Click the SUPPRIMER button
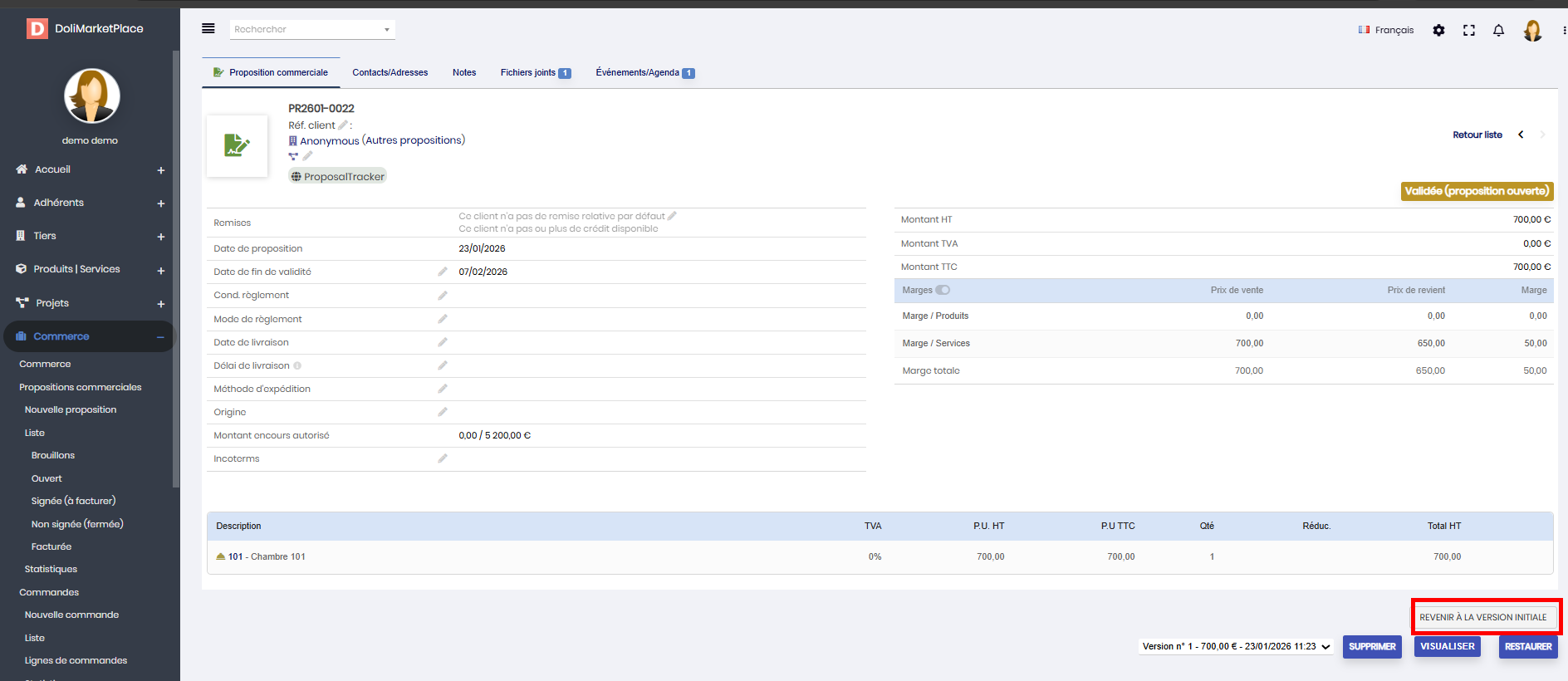 coord(1372,646)
